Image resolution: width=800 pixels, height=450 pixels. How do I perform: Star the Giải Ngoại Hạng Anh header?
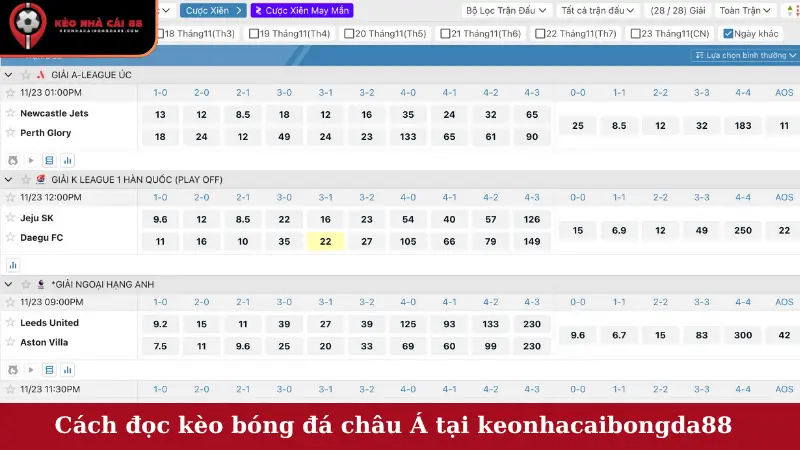[26, 284]
